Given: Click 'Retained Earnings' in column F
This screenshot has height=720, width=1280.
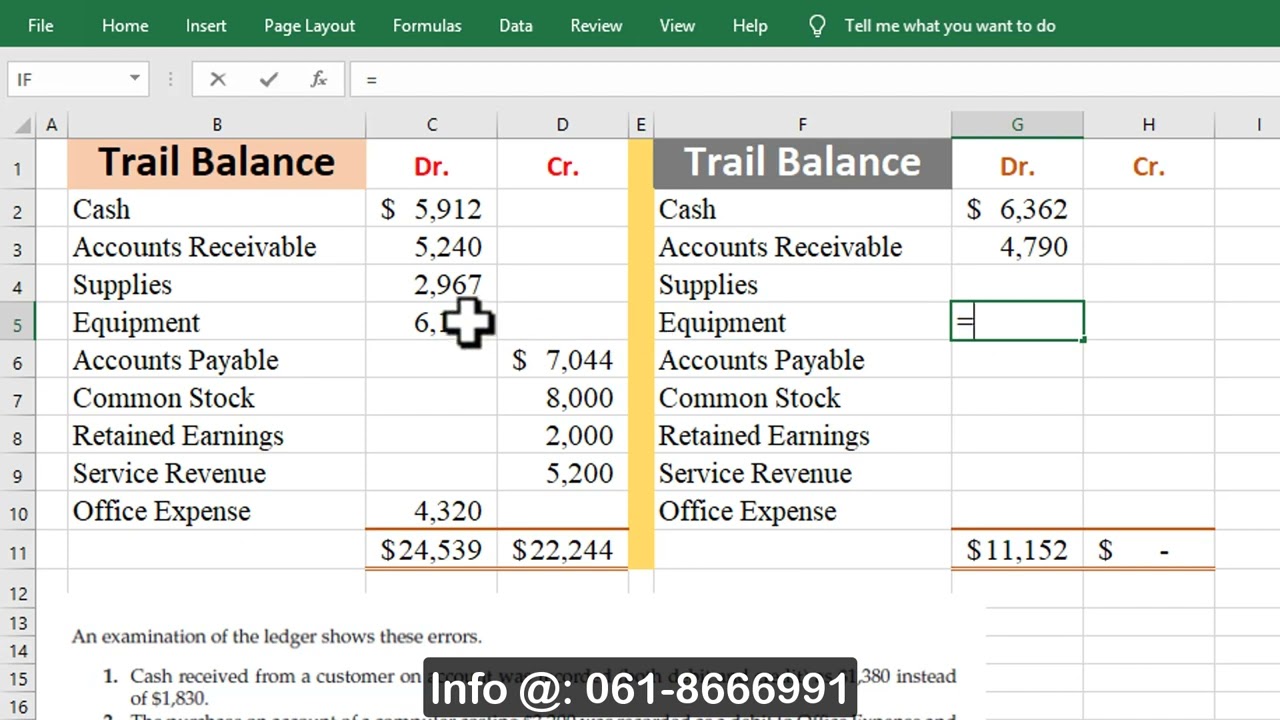Looking at the screenshot, I should click(x=764, y=437).
